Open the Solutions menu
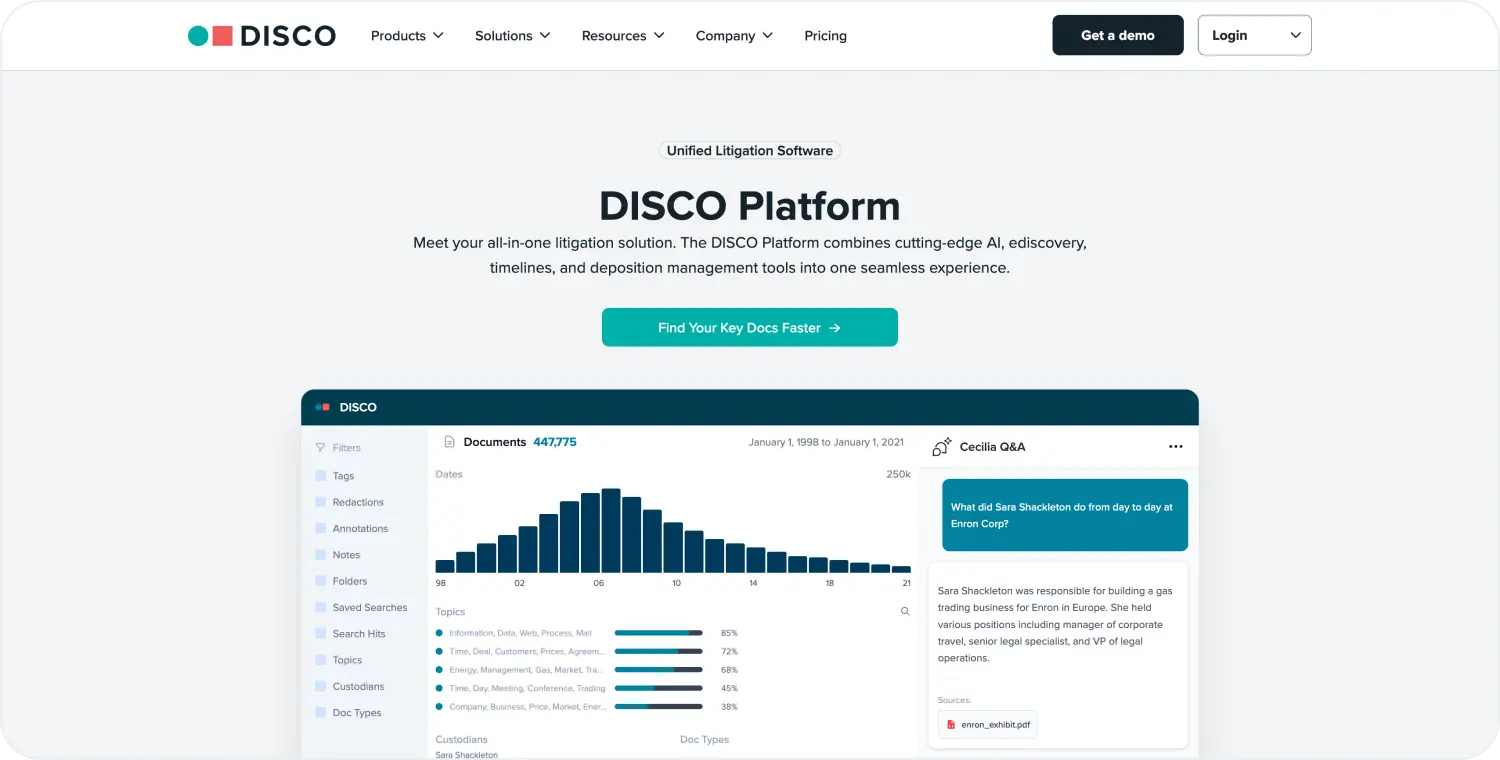 513,36
